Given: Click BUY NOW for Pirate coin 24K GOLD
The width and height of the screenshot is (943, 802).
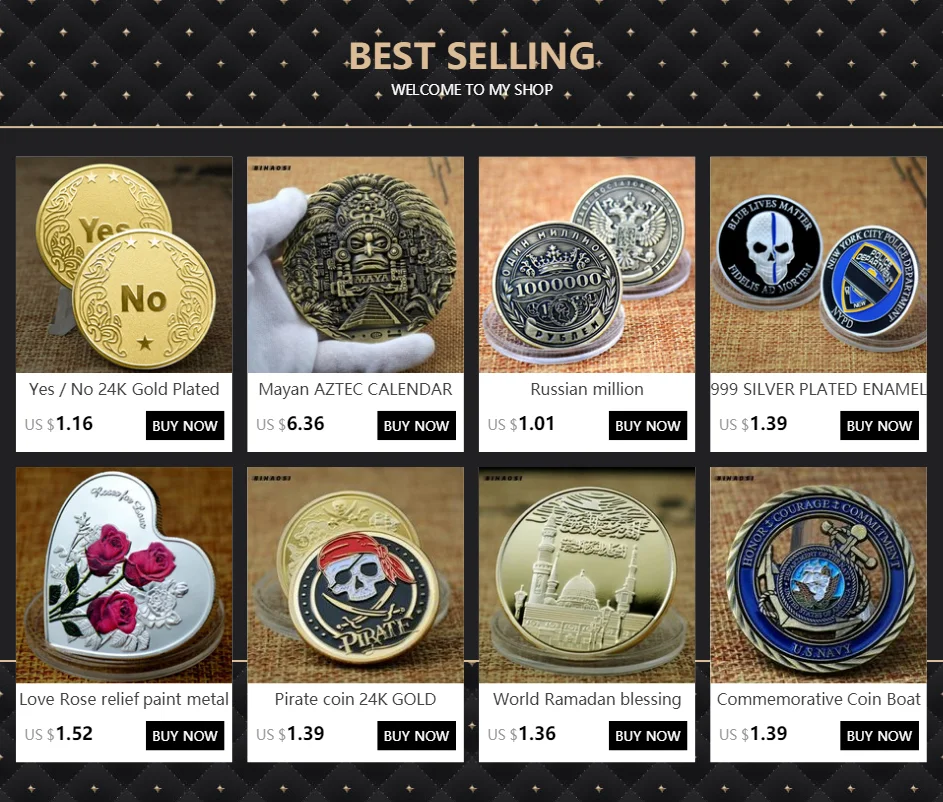Looking at the screenshot, I should point(416,735).
